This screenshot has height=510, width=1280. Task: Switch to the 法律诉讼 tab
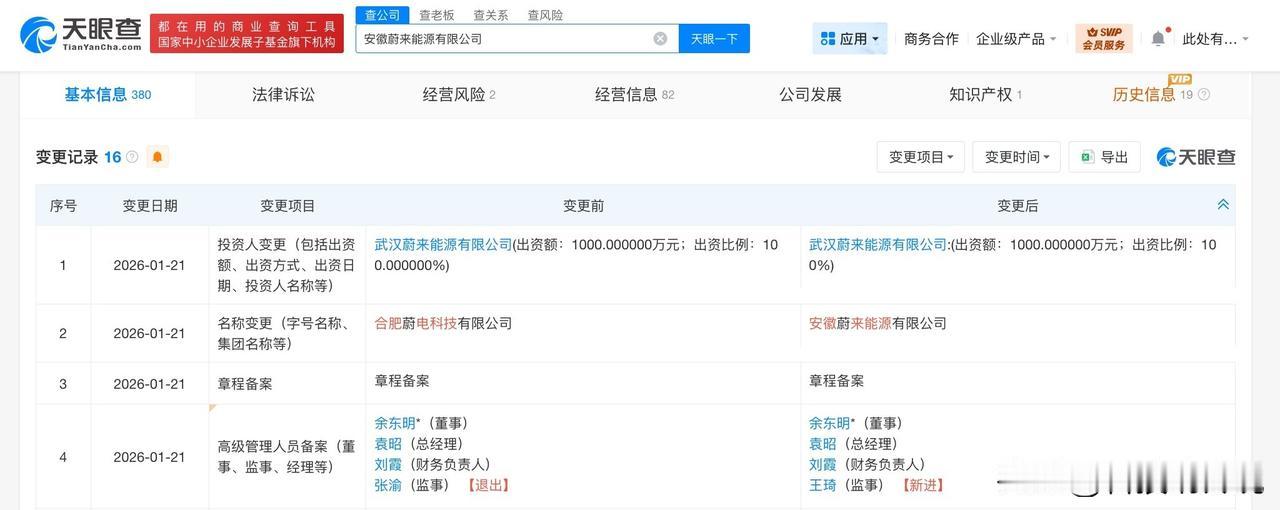[283, 95]
